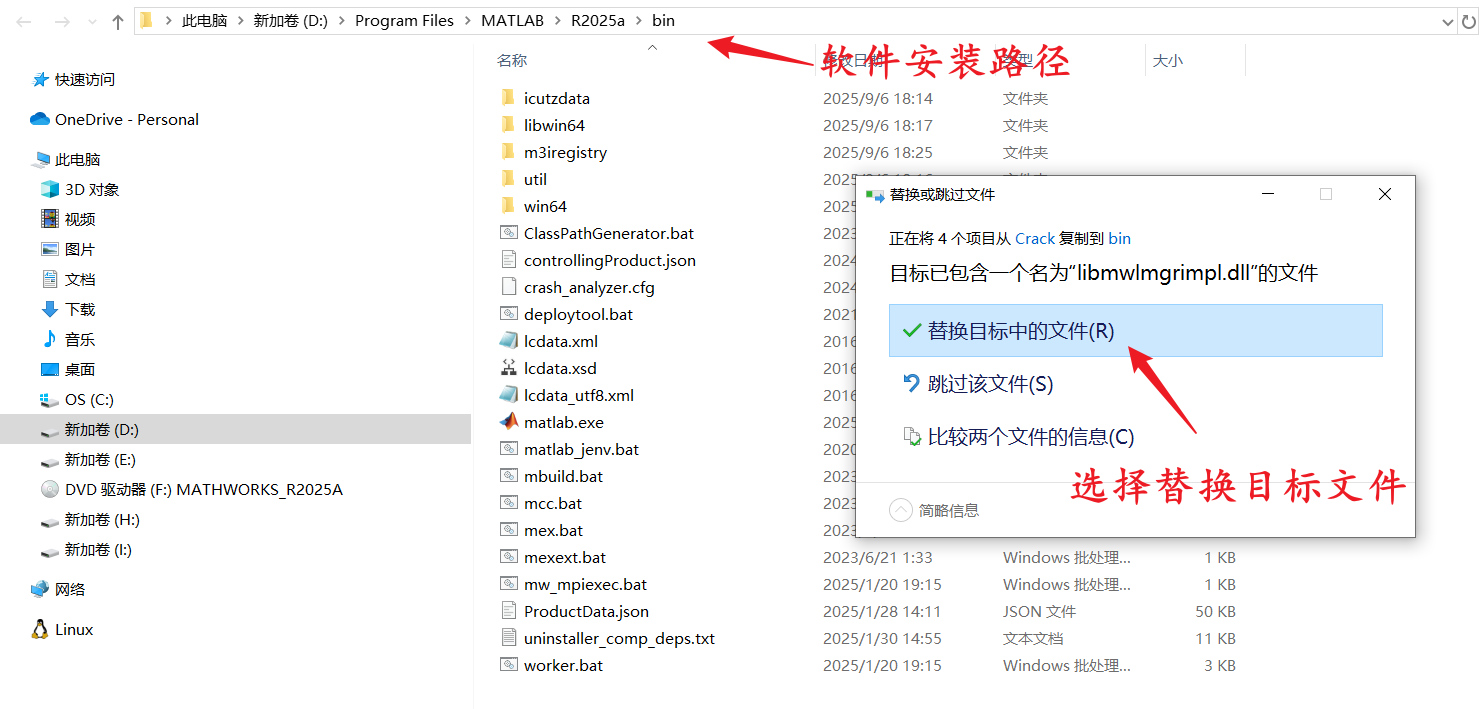
Task: Click the 3D Objects icon
Action: (x=50, y=189)
